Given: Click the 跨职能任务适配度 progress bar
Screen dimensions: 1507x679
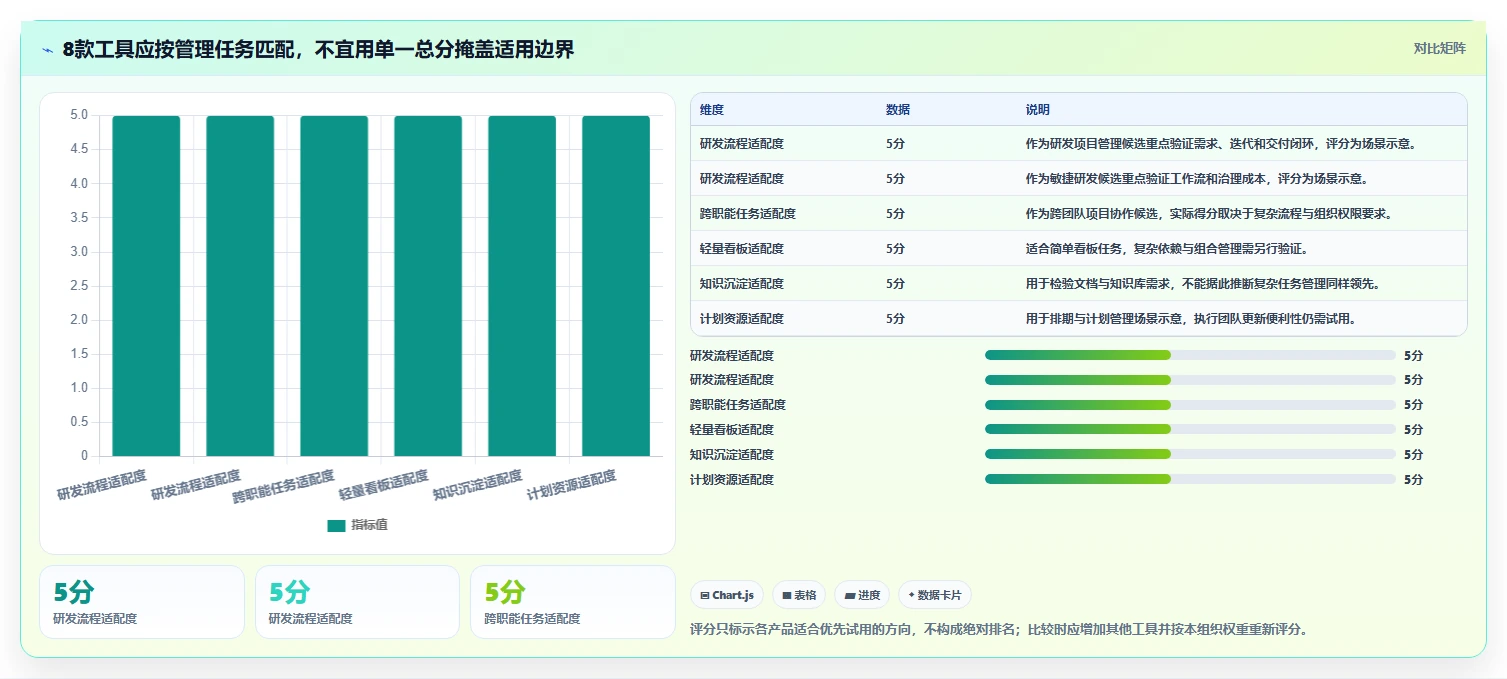Looking at the screenshot, I should point(1190,405).
